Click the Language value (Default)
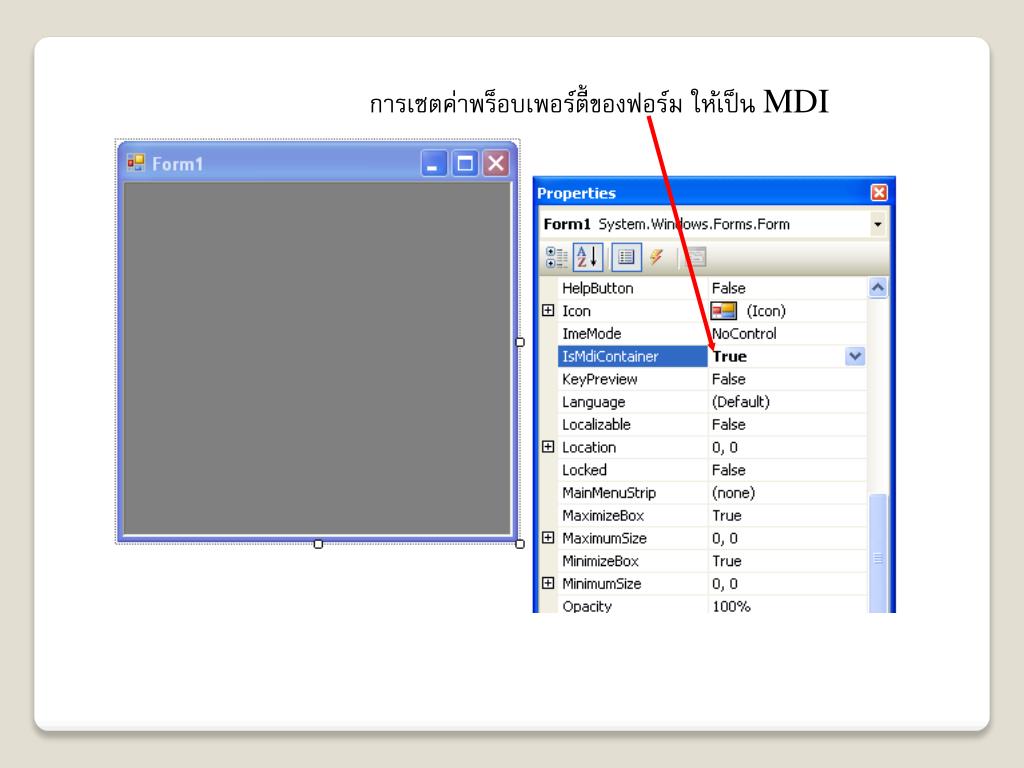Image resolution: width=1024 pixels, height=768 pixels. (741, 402)
